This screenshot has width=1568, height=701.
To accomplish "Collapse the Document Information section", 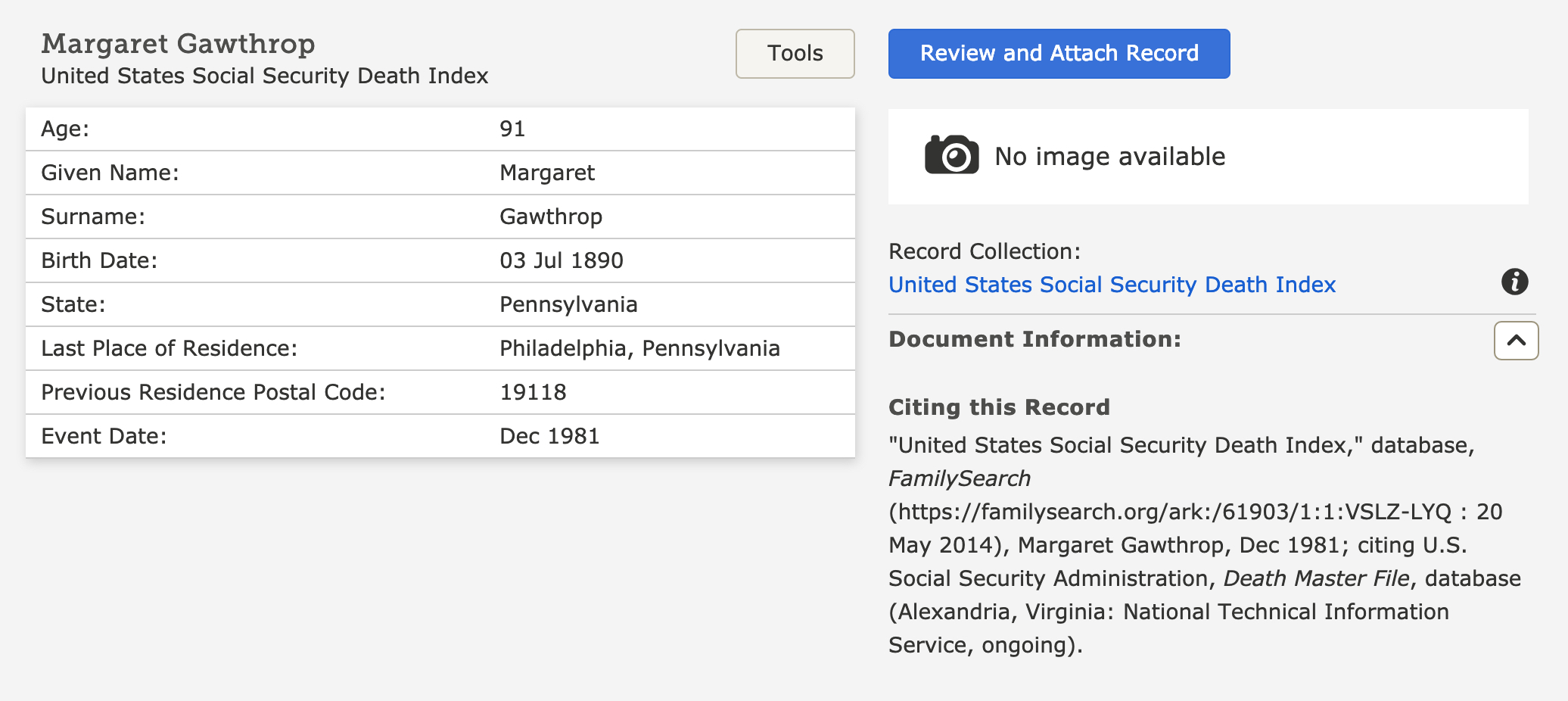I will [1516, 341].
